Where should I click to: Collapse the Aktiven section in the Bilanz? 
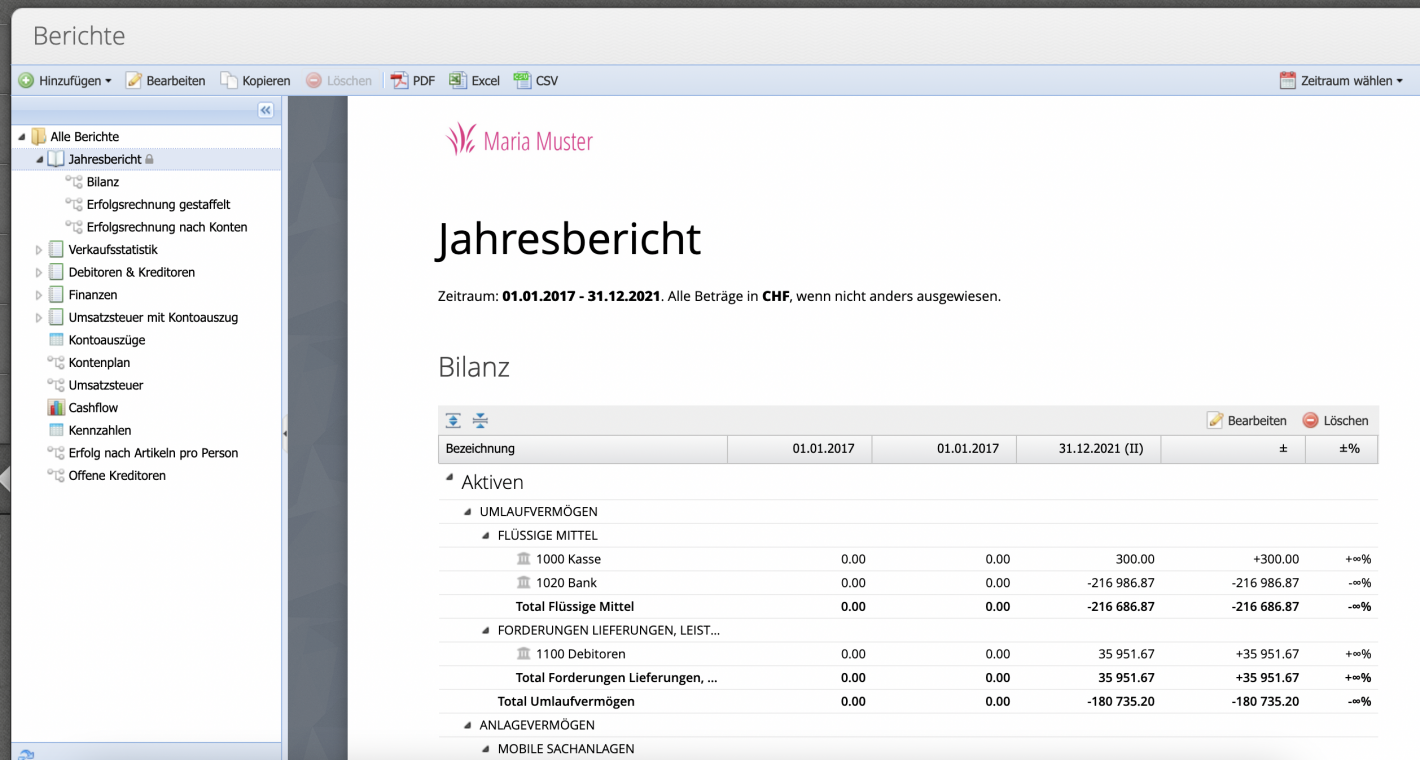coord(448,478)
